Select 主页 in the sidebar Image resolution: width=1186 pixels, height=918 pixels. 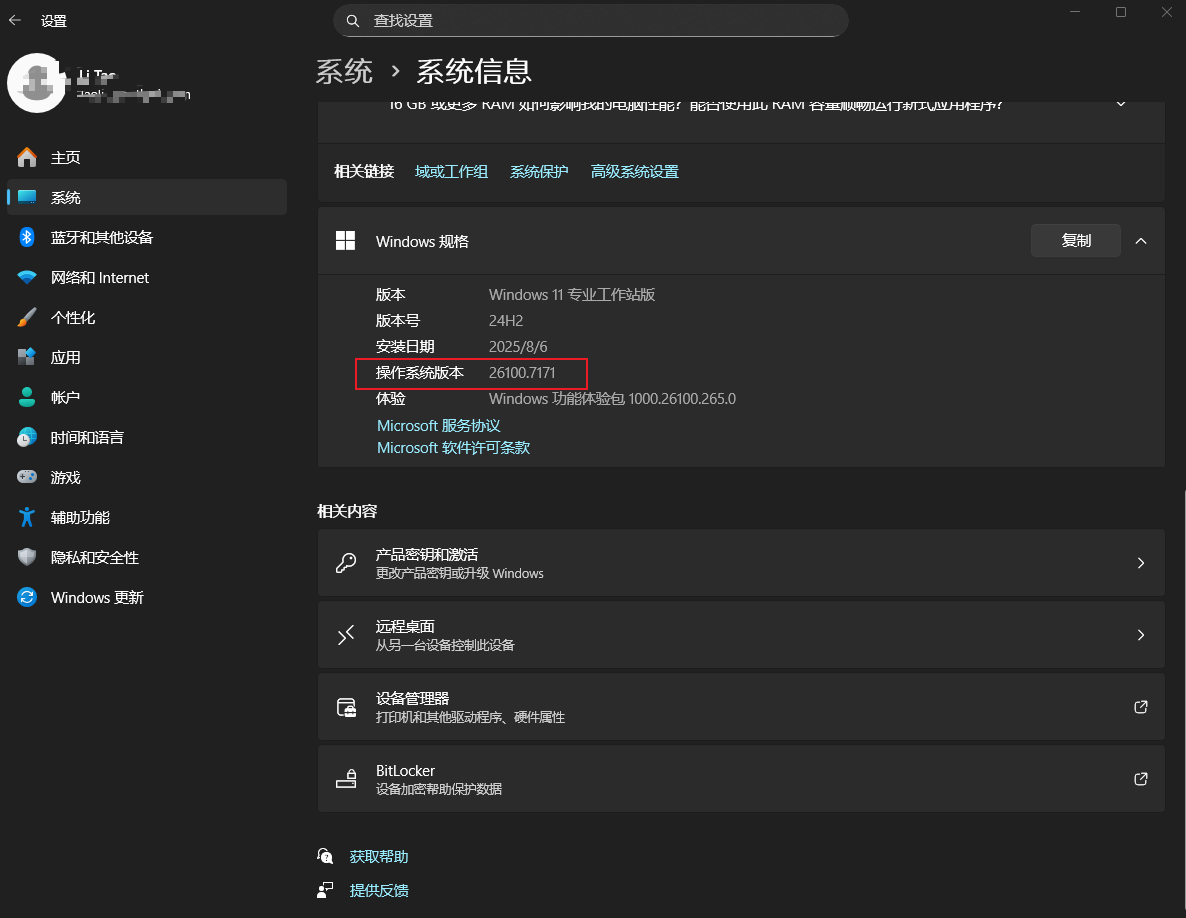point(26,157)
